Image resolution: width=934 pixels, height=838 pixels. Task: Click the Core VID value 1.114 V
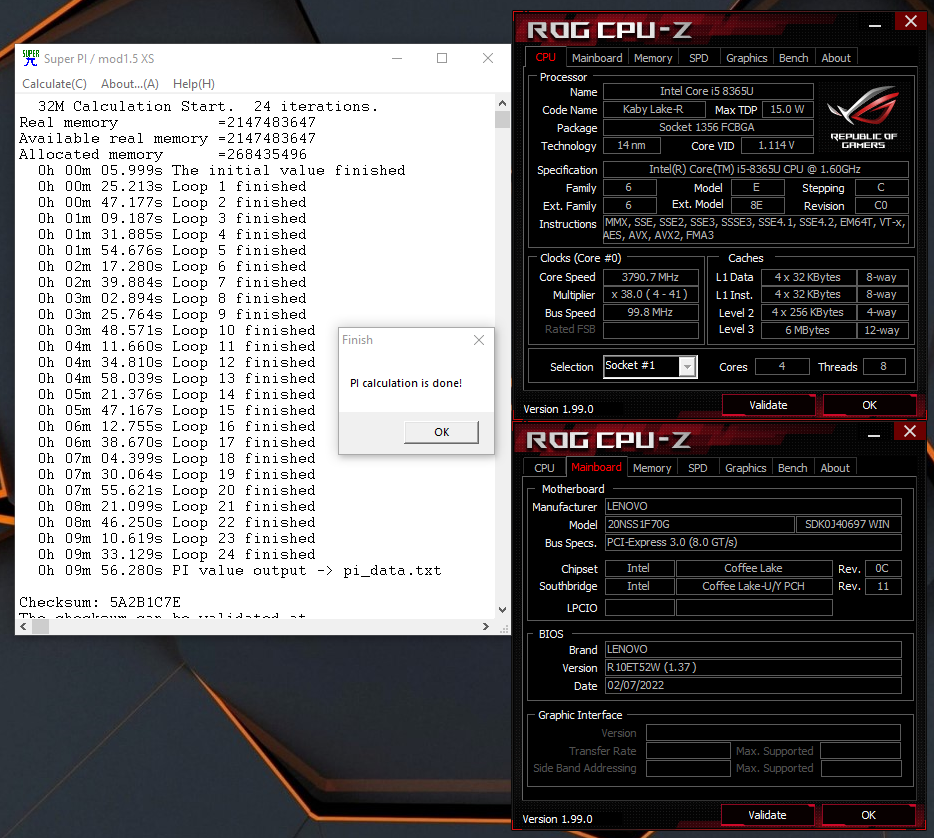pos(776,145)
